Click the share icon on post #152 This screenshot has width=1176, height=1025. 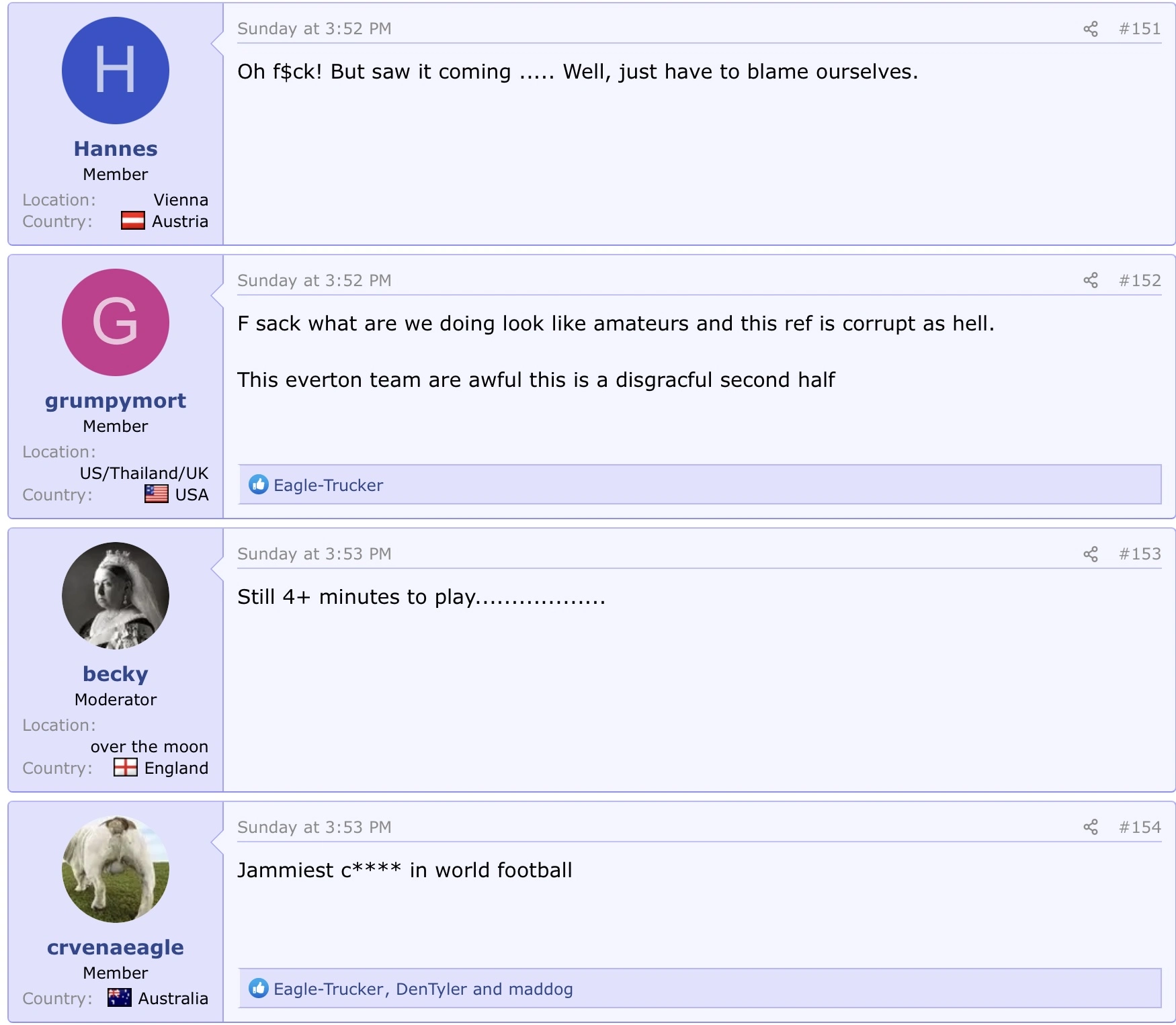(x=1090, y=281)
